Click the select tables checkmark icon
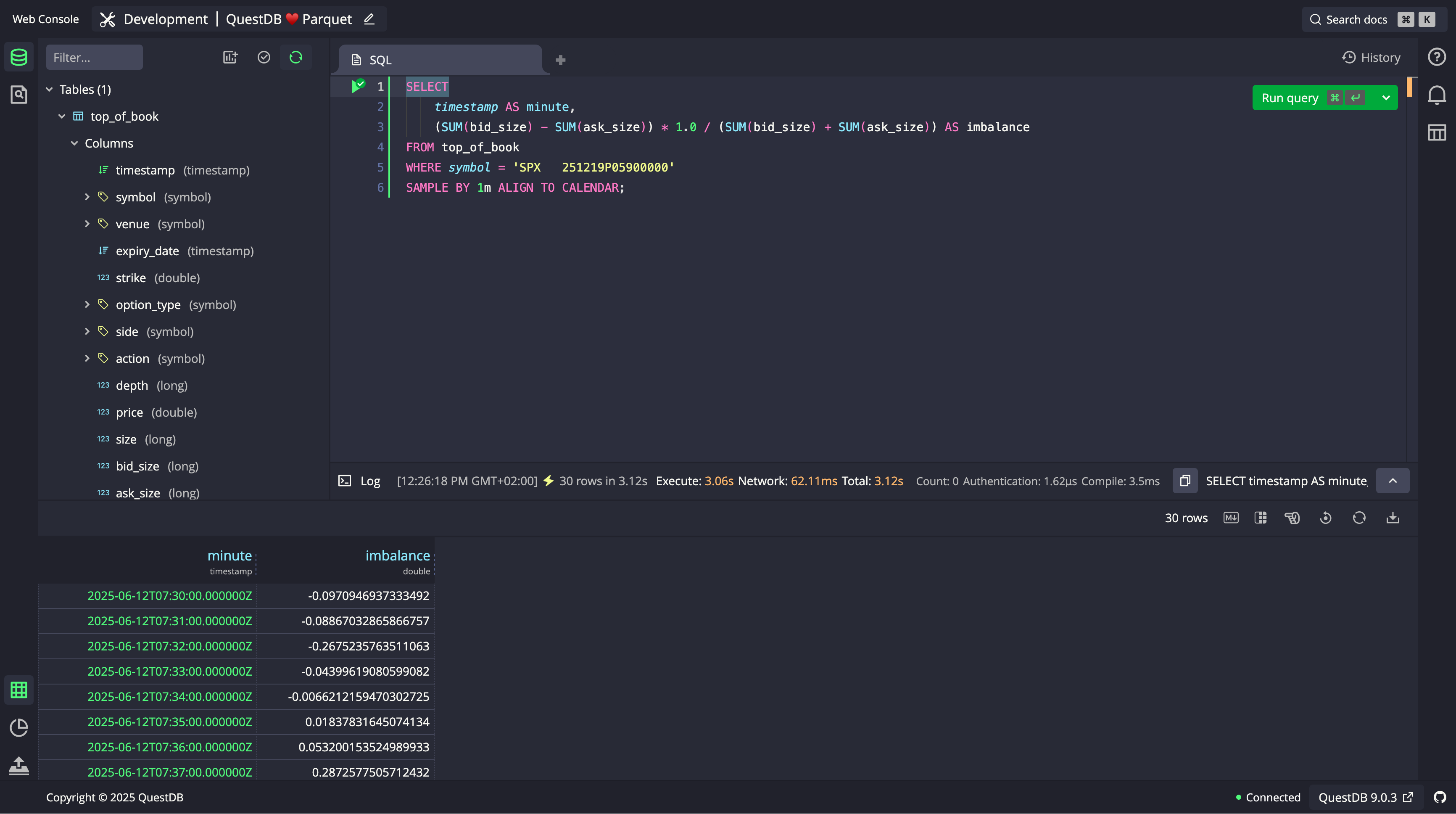This screenshot has width=1456, height=814. [264, 57]
